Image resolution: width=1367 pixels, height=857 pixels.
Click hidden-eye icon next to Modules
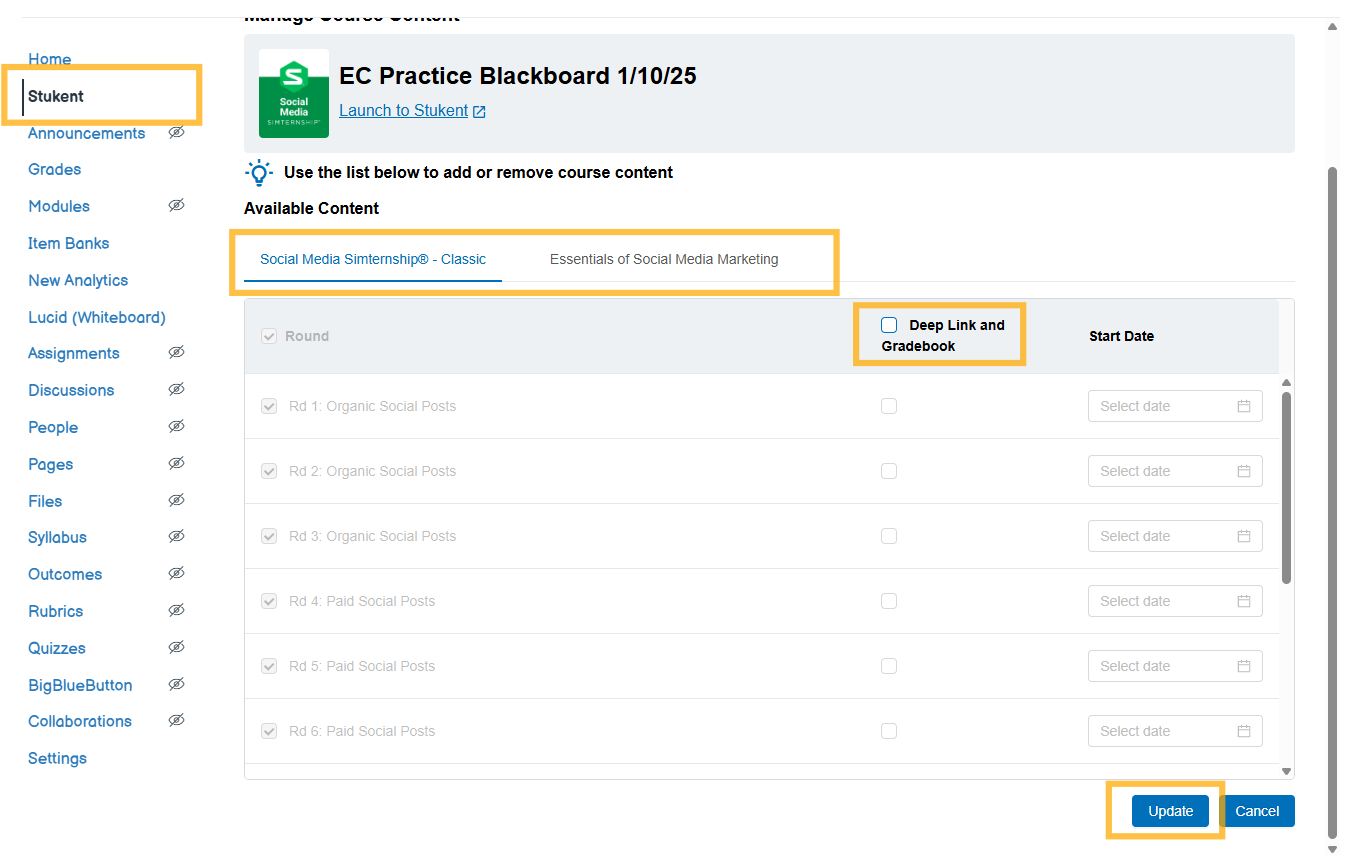click(x=176, y=205)
